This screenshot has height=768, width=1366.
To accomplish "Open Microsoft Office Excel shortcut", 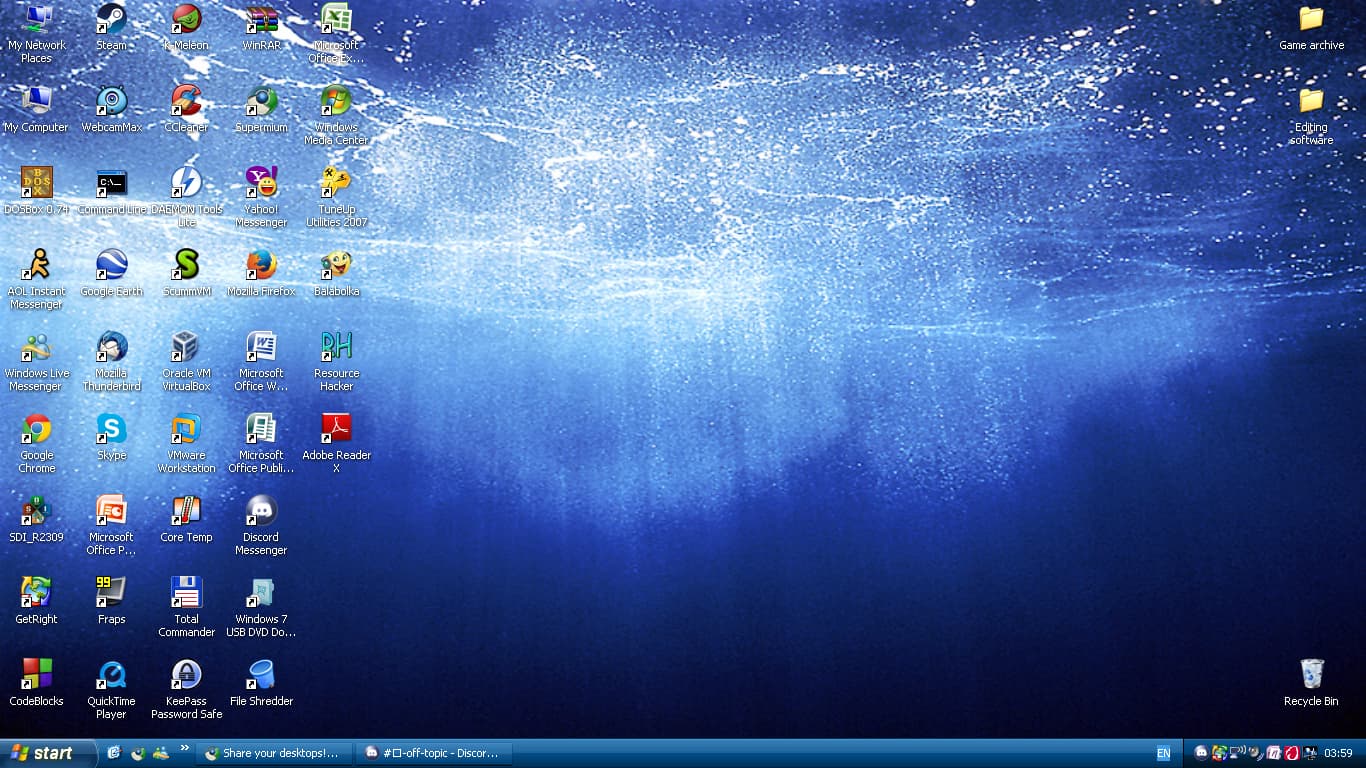I will [336, 18].
